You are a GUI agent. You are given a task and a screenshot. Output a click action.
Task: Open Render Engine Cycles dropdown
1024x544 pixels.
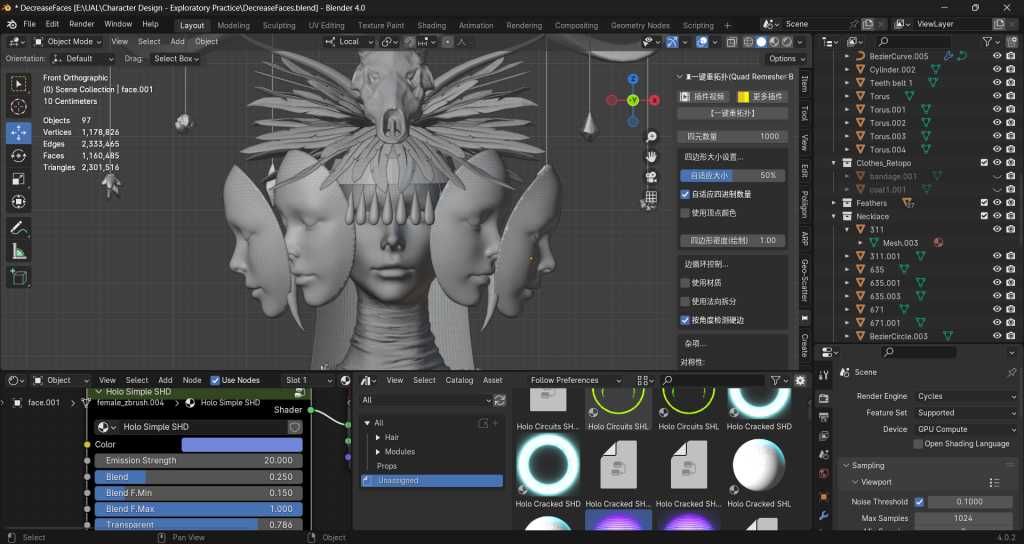pyautogui.click(x=965, y=396)
